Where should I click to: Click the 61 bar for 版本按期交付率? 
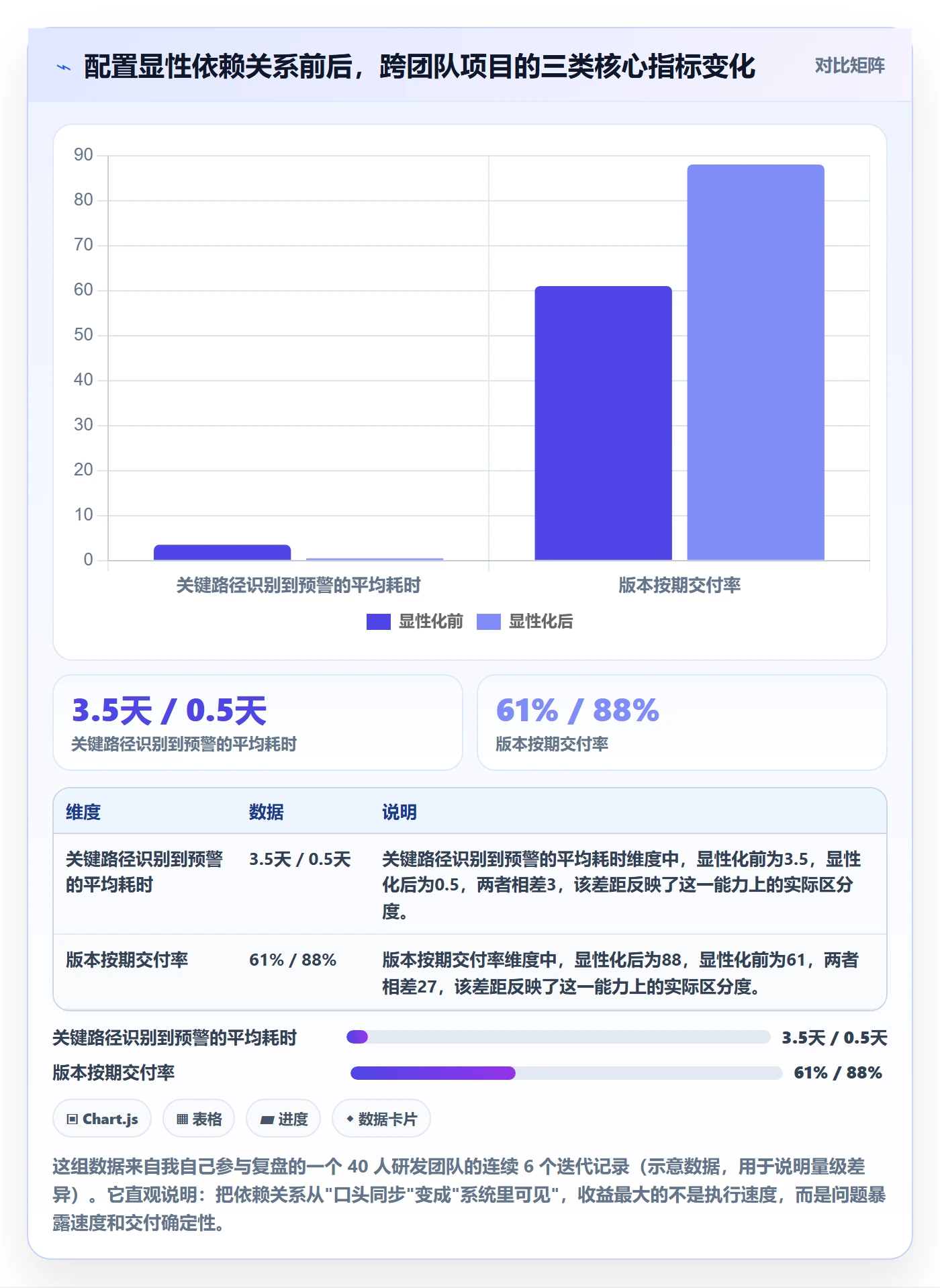[x=603, y=423]
